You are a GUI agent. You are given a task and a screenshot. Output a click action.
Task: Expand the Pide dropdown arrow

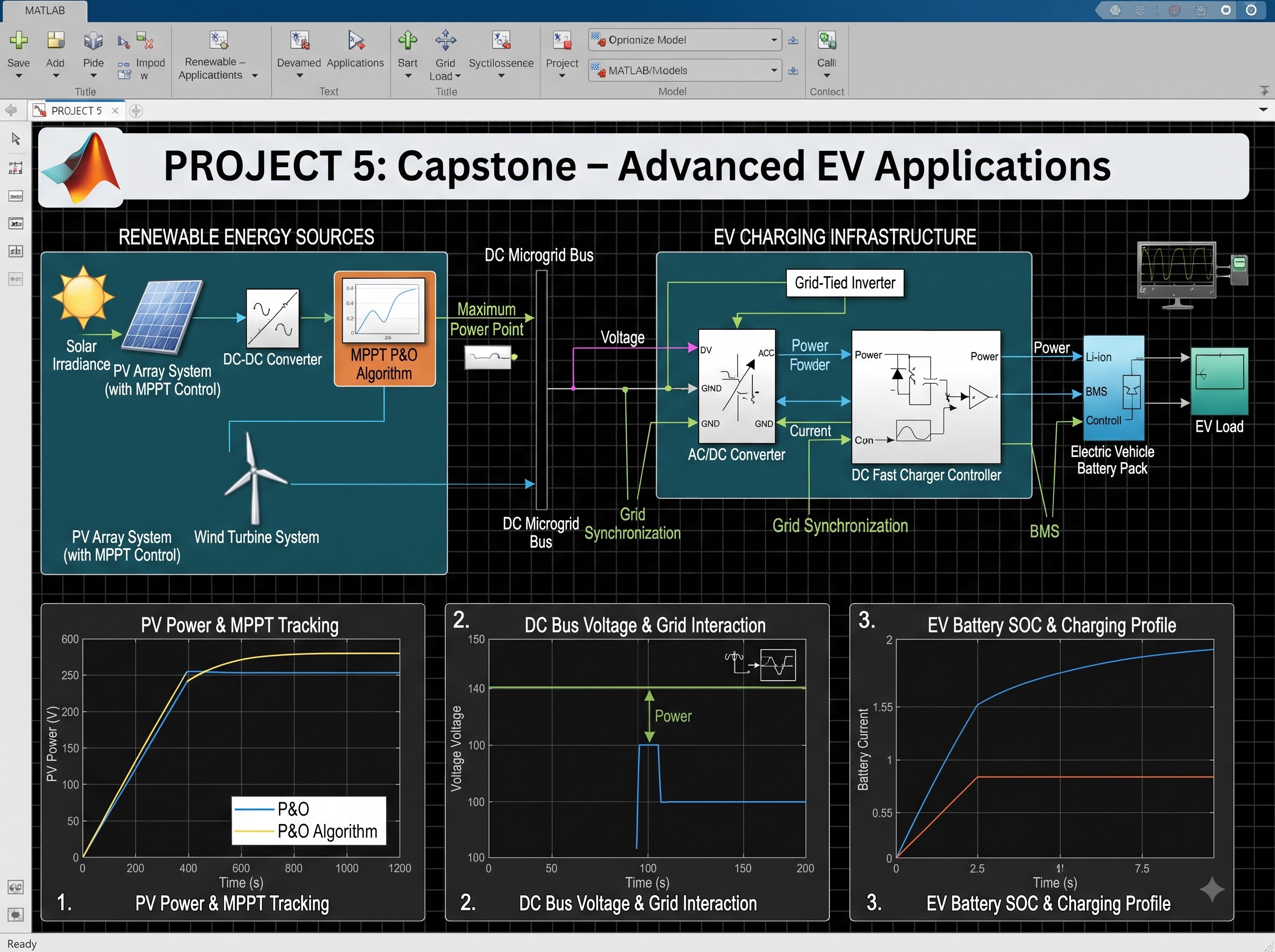point(93,76)
